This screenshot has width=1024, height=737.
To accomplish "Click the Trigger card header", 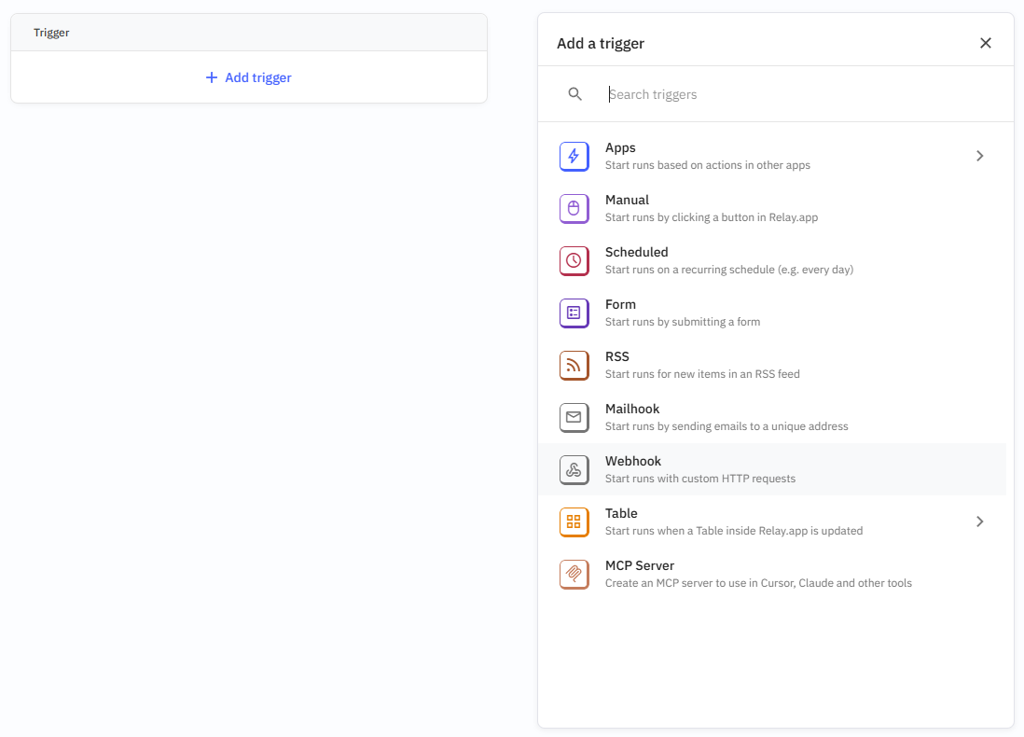I will pos(249,33).
